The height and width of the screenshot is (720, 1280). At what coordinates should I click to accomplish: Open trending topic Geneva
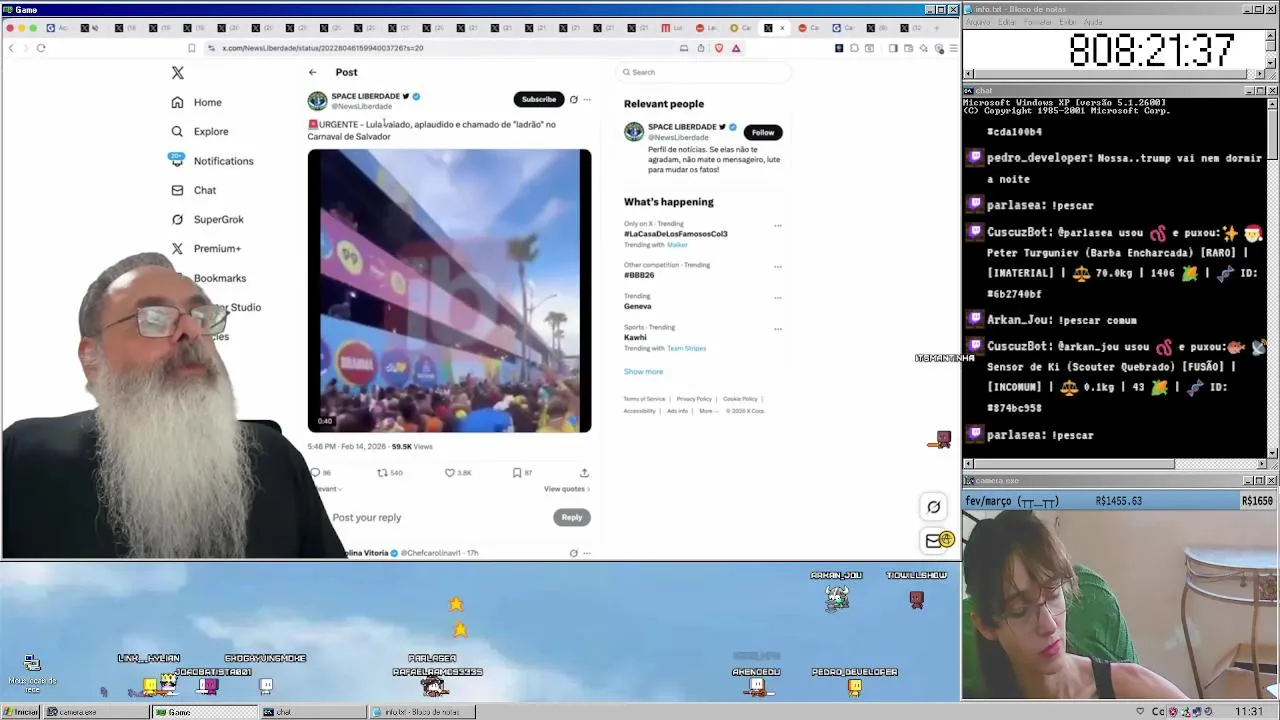click(x=637, y=306)
